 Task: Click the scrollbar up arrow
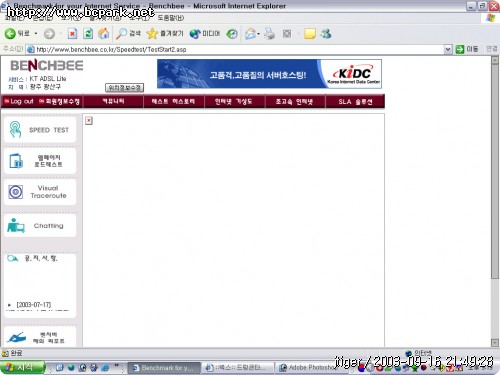495,60
